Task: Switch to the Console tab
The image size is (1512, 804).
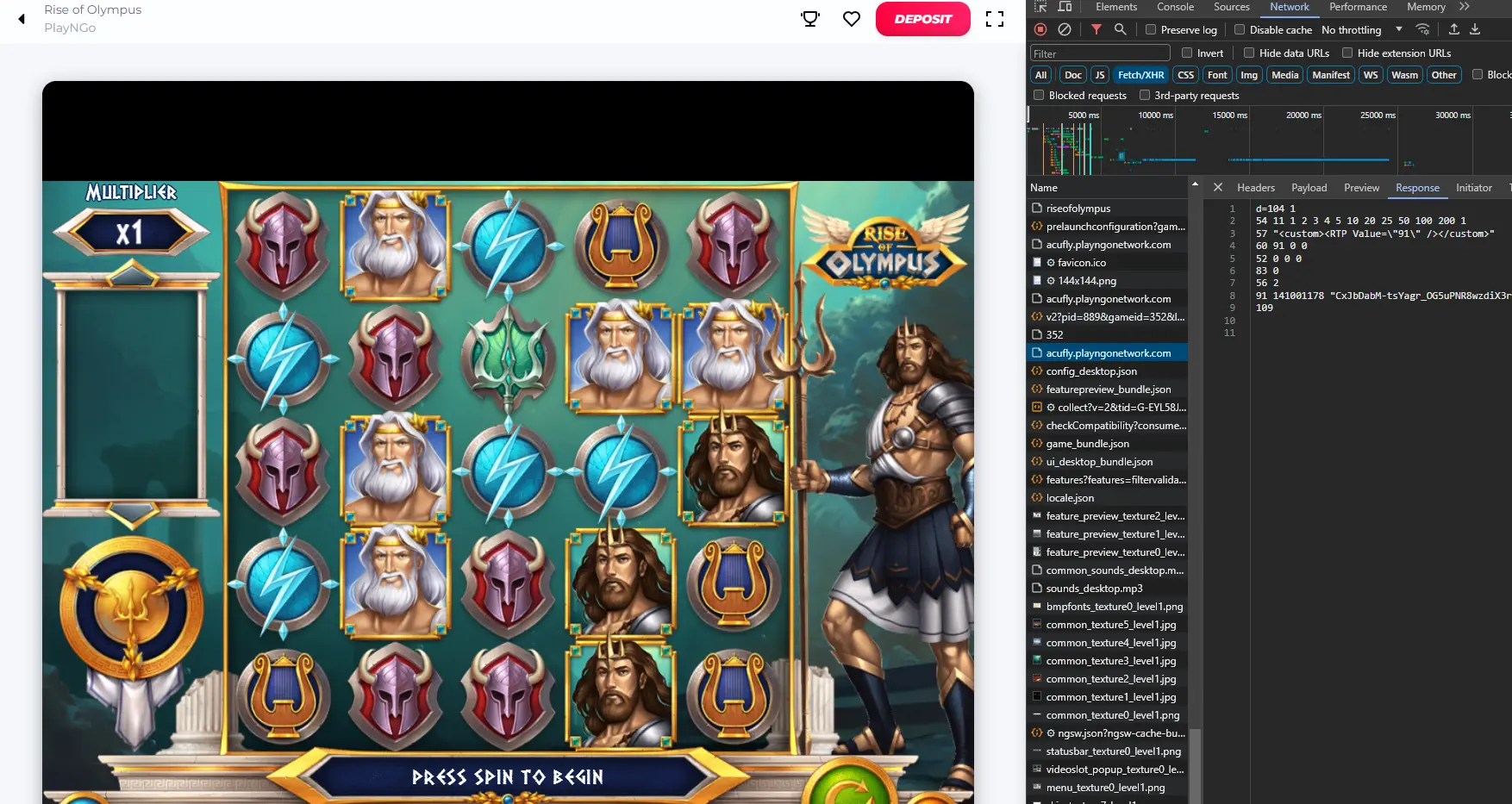Action: point(1175,7)
